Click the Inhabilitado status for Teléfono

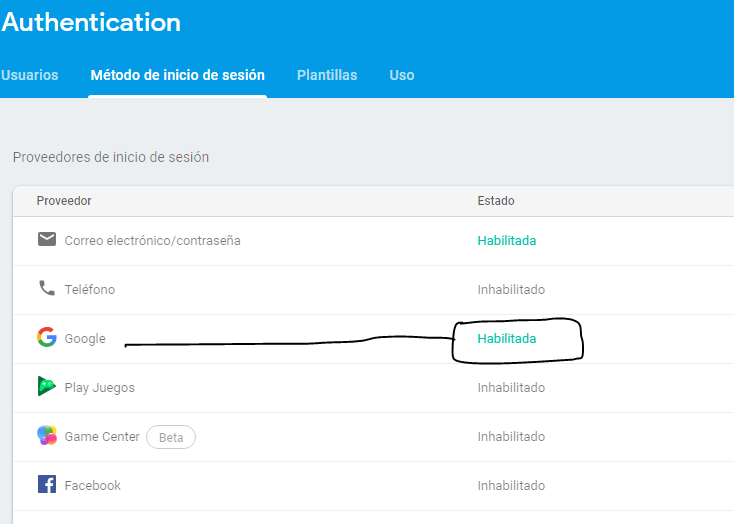[511, 289]
